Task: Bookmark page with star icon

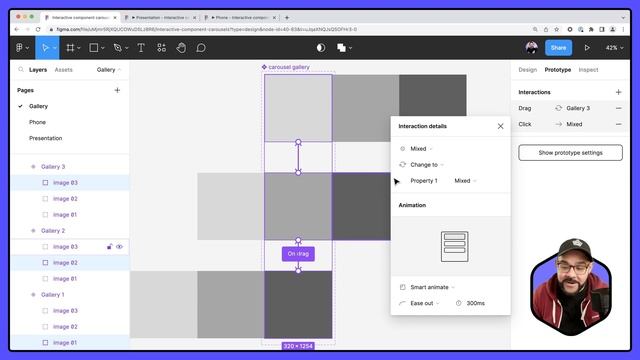Action: pos(556,29)
